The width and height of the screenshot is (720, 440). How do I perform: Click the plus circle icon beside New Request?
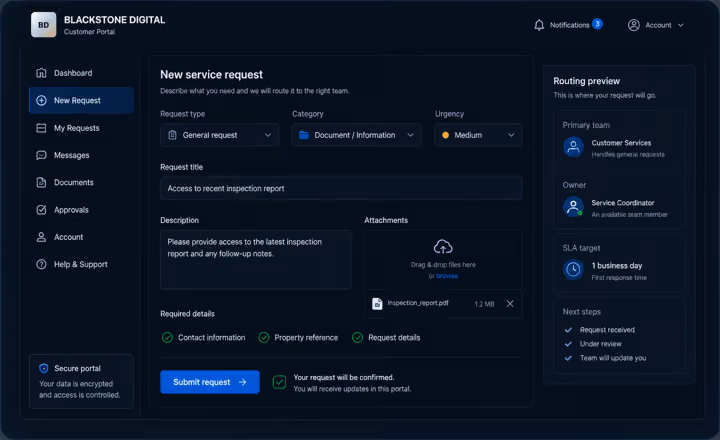(41, 101)
